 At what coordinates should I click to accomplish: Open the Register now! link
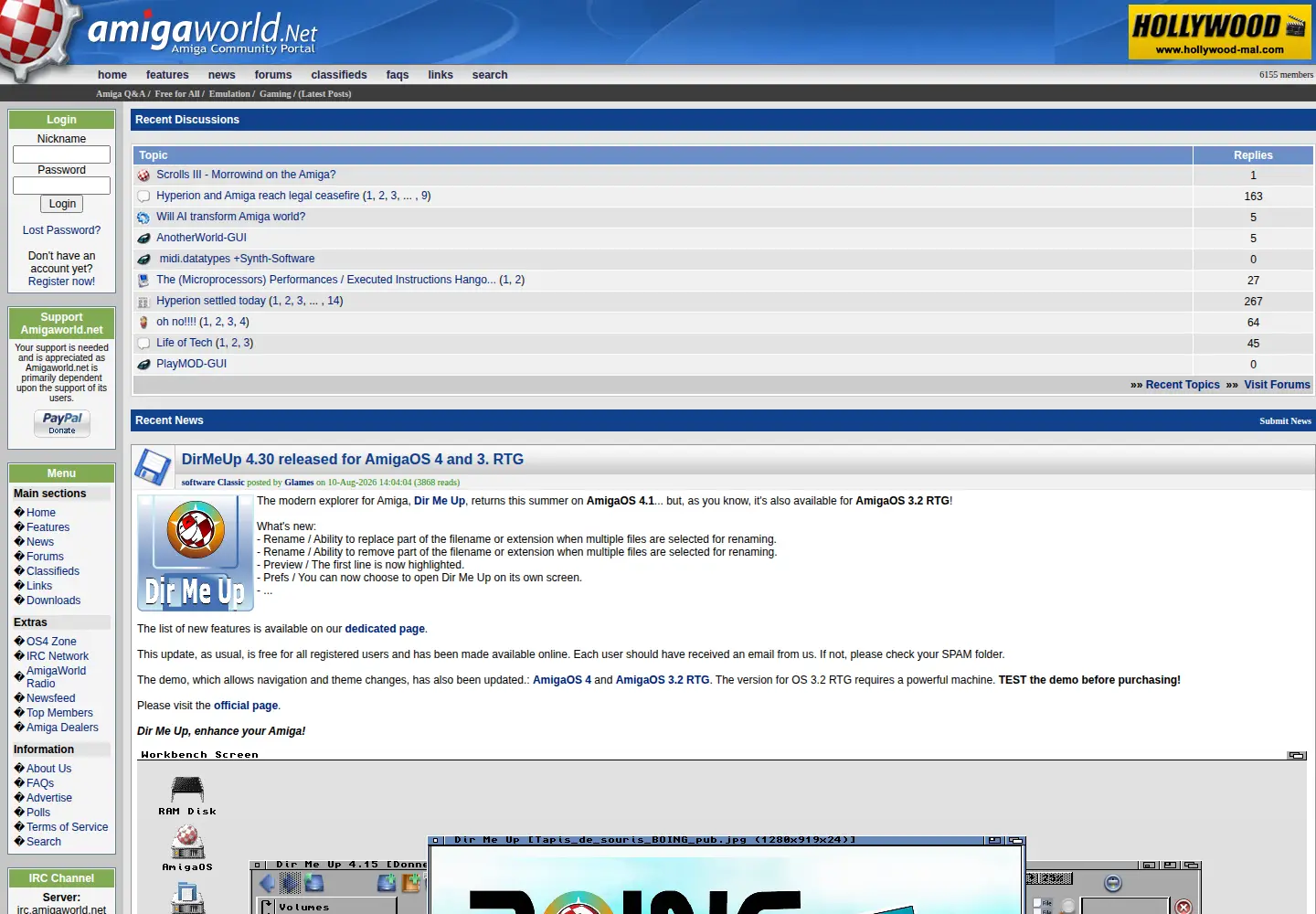(x=61, y=282)
